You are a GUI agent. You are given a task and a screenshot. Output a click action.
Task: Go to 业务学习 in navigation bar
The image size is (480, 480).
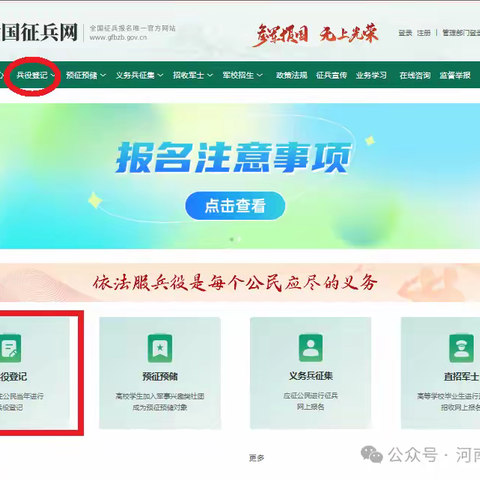371,75
